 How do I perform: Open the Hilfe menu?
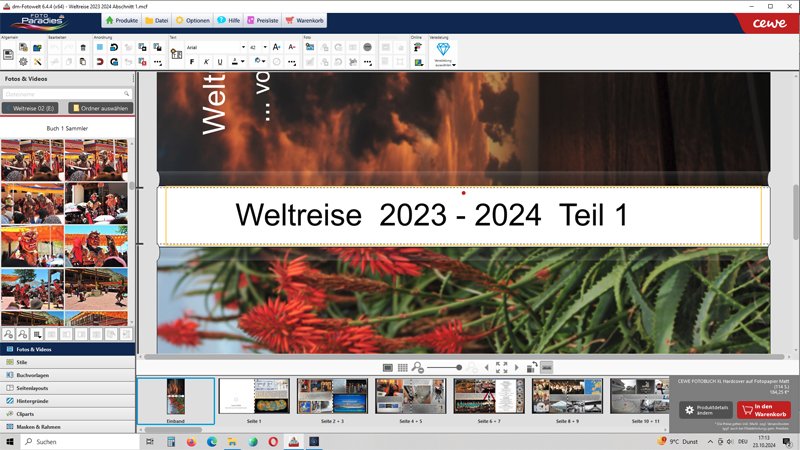(229, 20)
